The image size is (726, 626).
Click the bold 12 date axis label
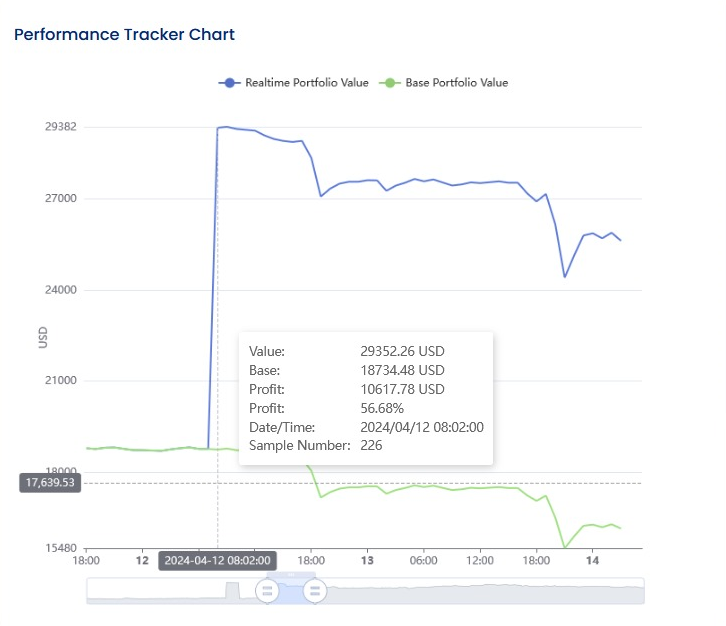point(142,559)
